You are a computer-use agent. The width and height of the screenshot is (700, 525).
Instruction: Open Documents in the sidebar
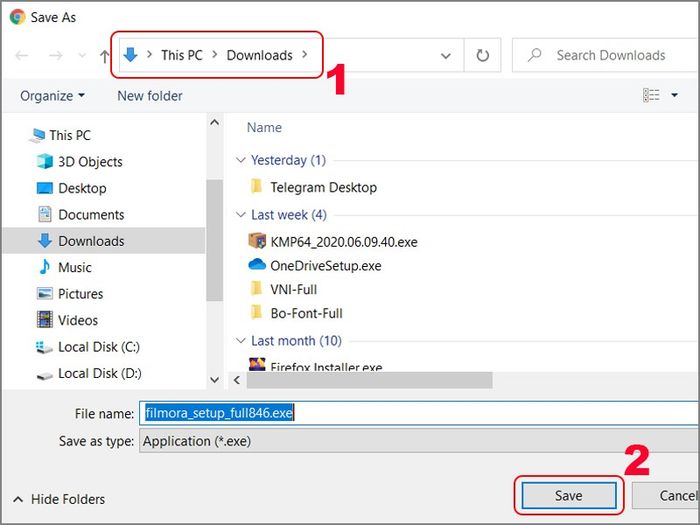[x=91, y=215]
